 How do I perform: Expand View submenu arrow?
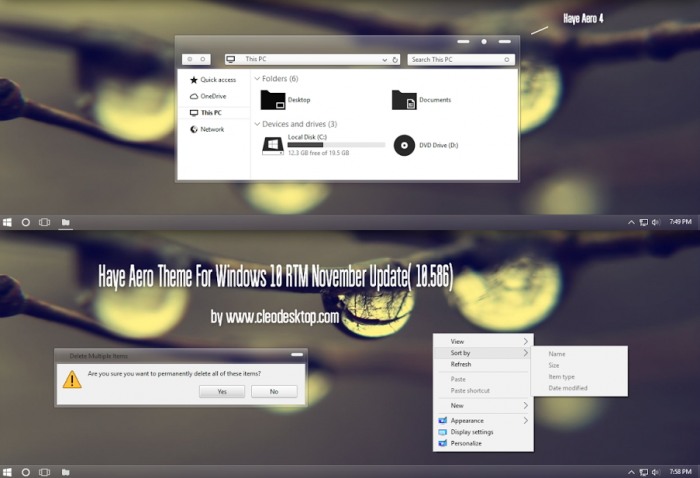525,341
